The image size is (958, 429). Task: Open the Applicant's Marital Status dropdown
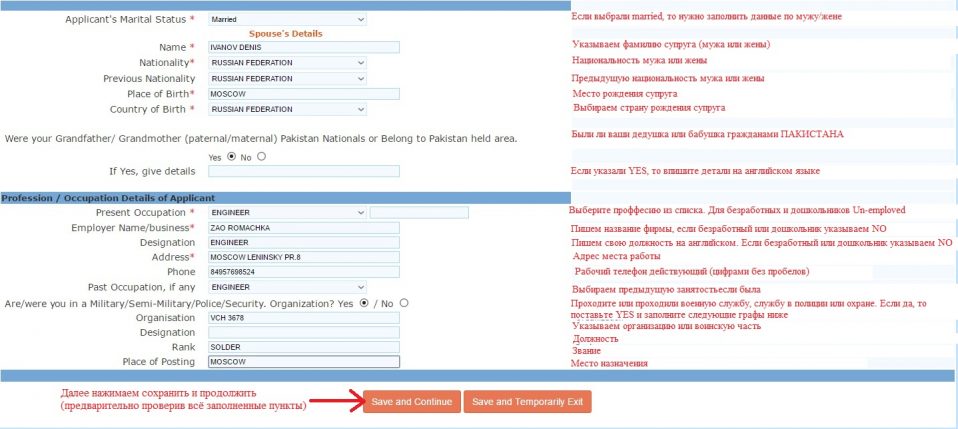point(287,20)
